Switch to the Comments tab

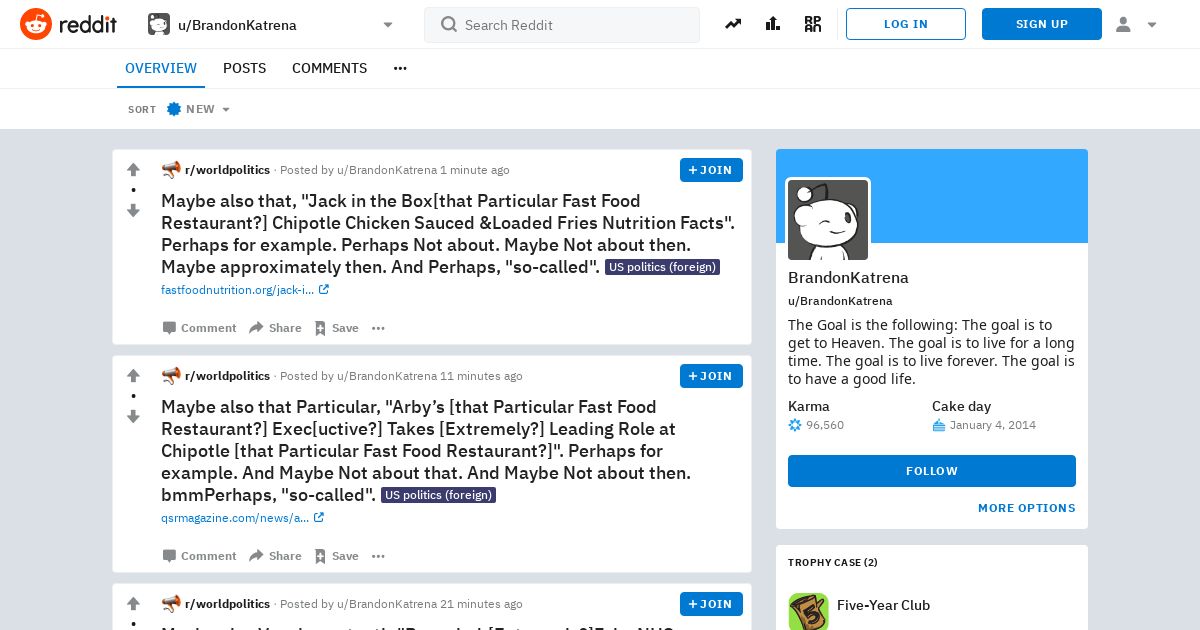pyautogui.click(x=329, y=68)
